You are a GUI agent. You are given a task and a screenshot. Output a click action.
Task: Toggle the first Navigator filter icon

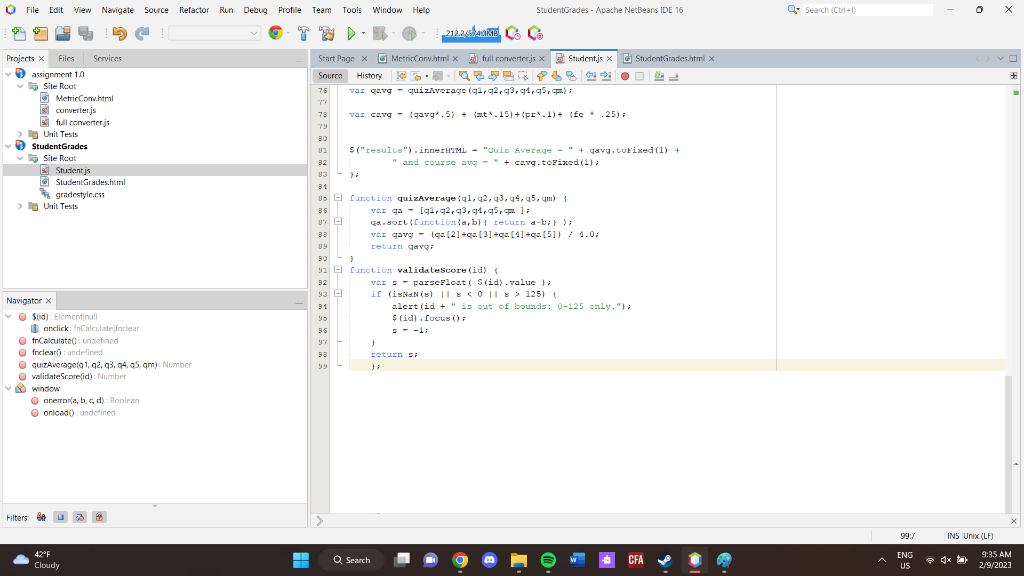[x=41, y=517]
